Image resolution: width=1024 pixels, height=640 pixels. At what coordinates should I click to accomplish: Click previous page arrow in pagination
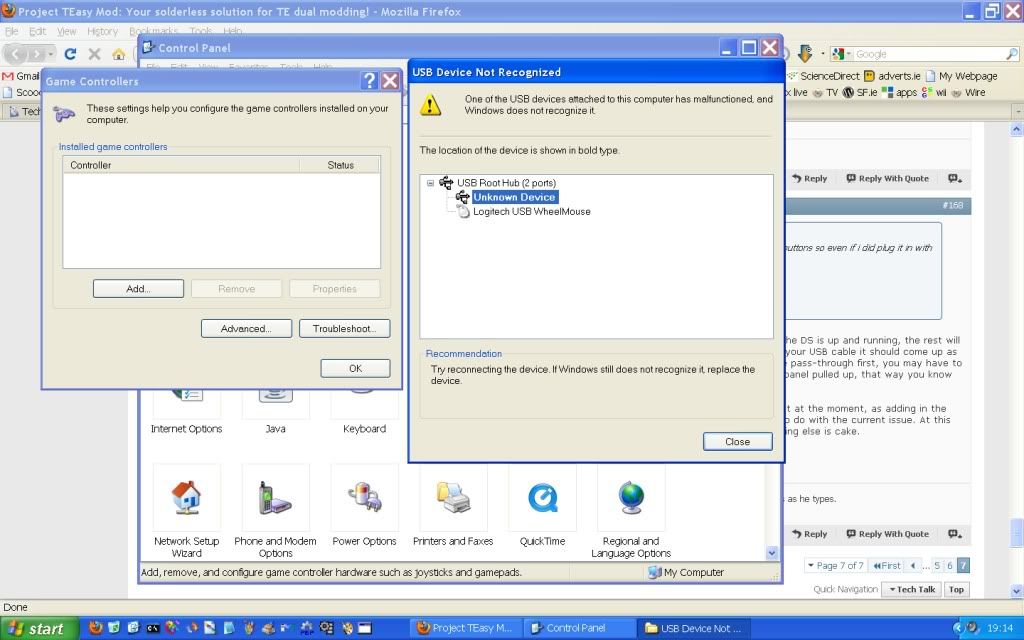coord(913,566)
